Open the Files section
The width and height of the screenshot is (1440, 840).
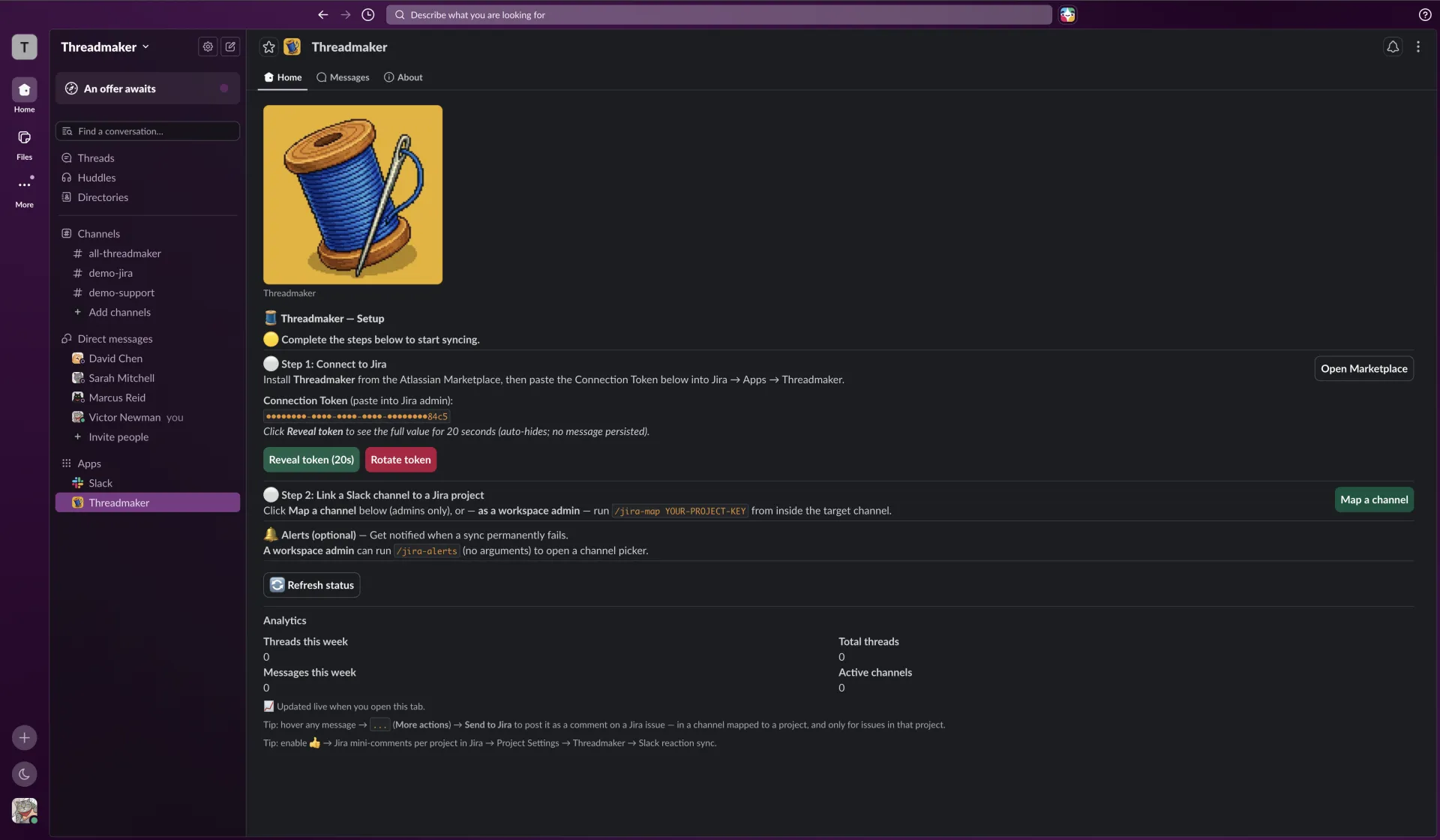click(x=24, y=145)
